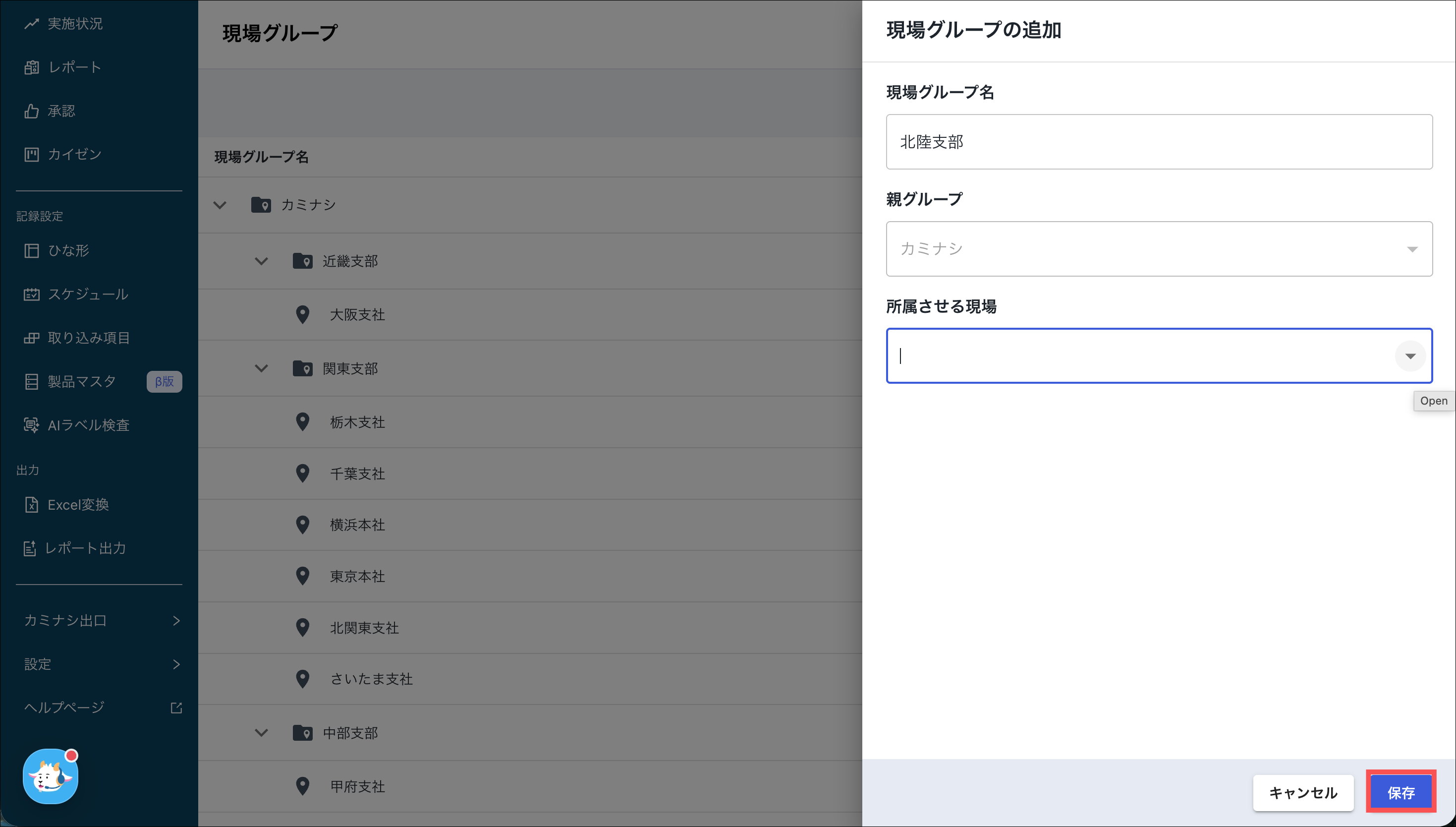Collapse the 関東支部 group chevron

261,368
